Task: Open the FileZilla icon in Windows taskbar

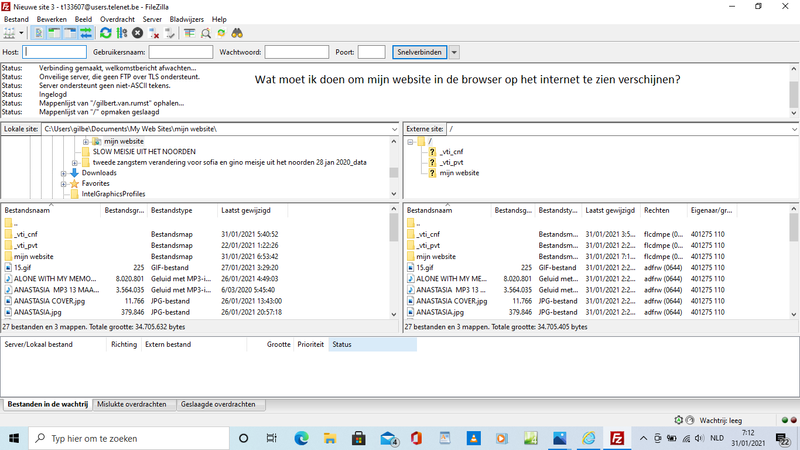Action: click(618, 439)
